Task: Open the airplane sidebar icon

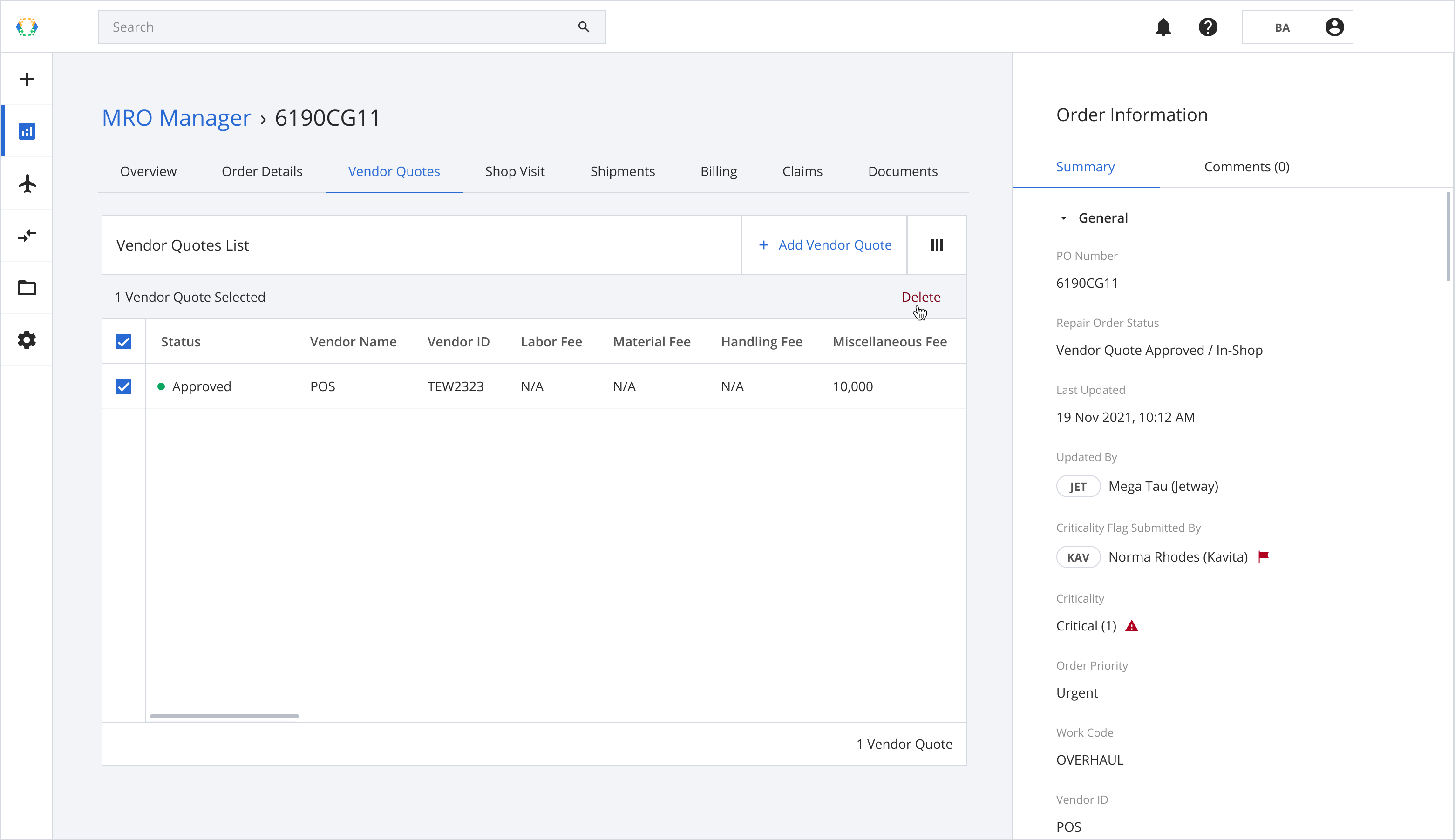Action: 27,183
